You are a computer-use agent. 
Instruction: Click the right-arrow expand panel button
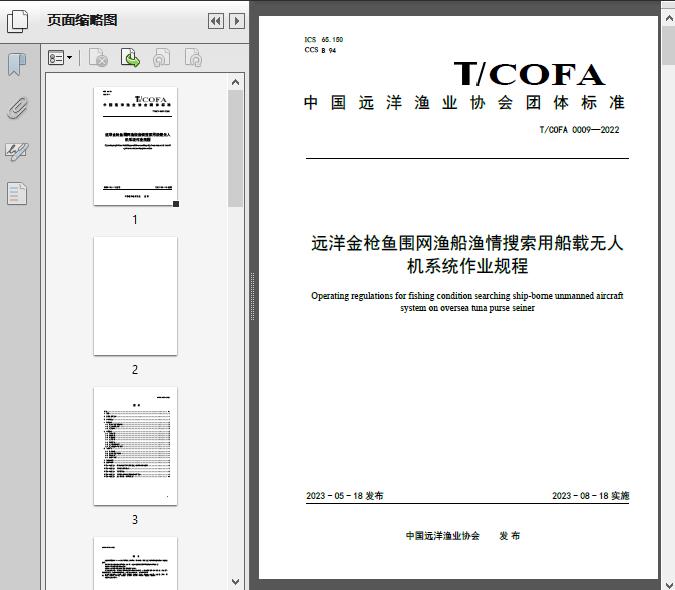237,21
